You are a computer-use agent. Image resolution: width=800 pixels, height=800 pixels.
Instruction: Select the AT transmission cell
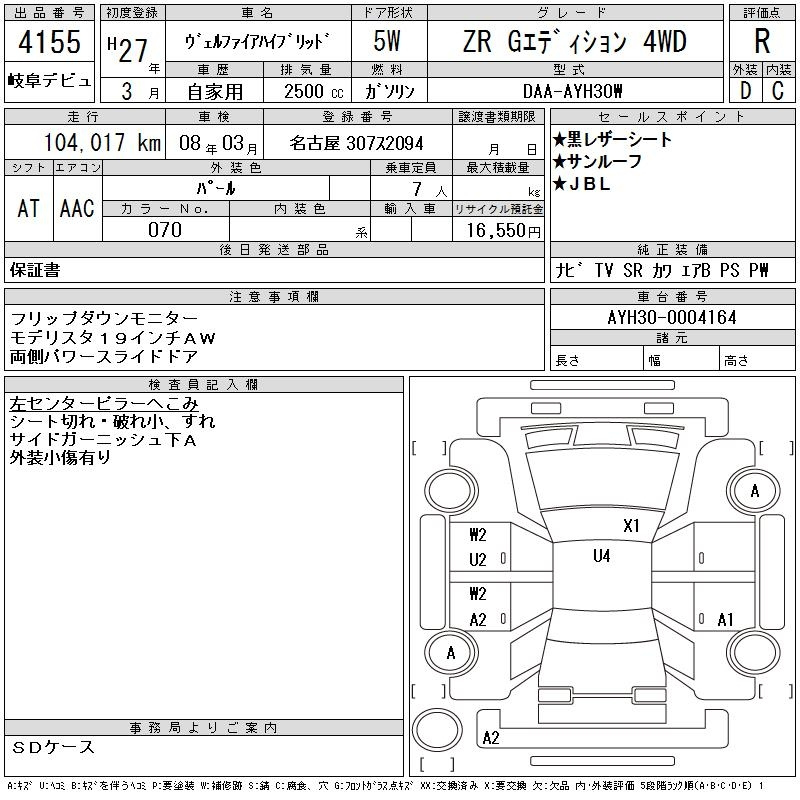29,208
